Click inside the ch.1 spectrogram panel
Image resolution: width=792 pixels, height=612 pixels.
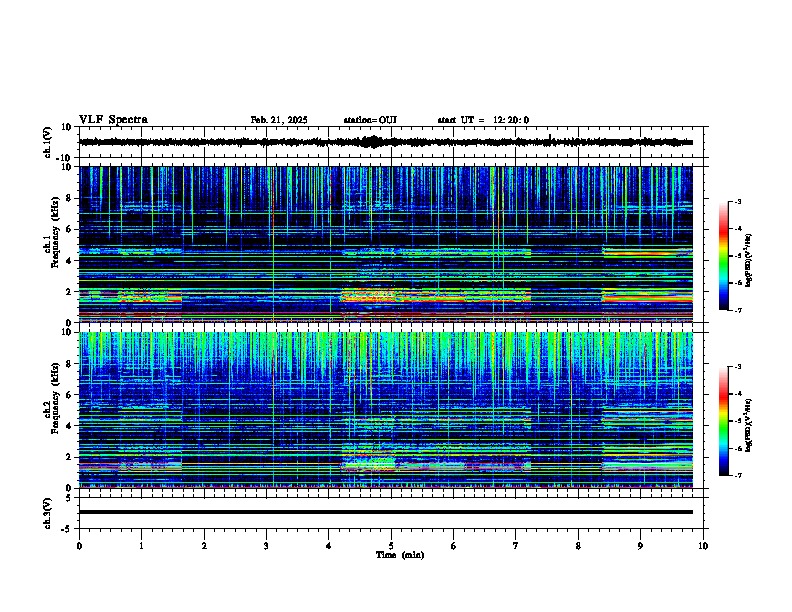click(385, 244)
